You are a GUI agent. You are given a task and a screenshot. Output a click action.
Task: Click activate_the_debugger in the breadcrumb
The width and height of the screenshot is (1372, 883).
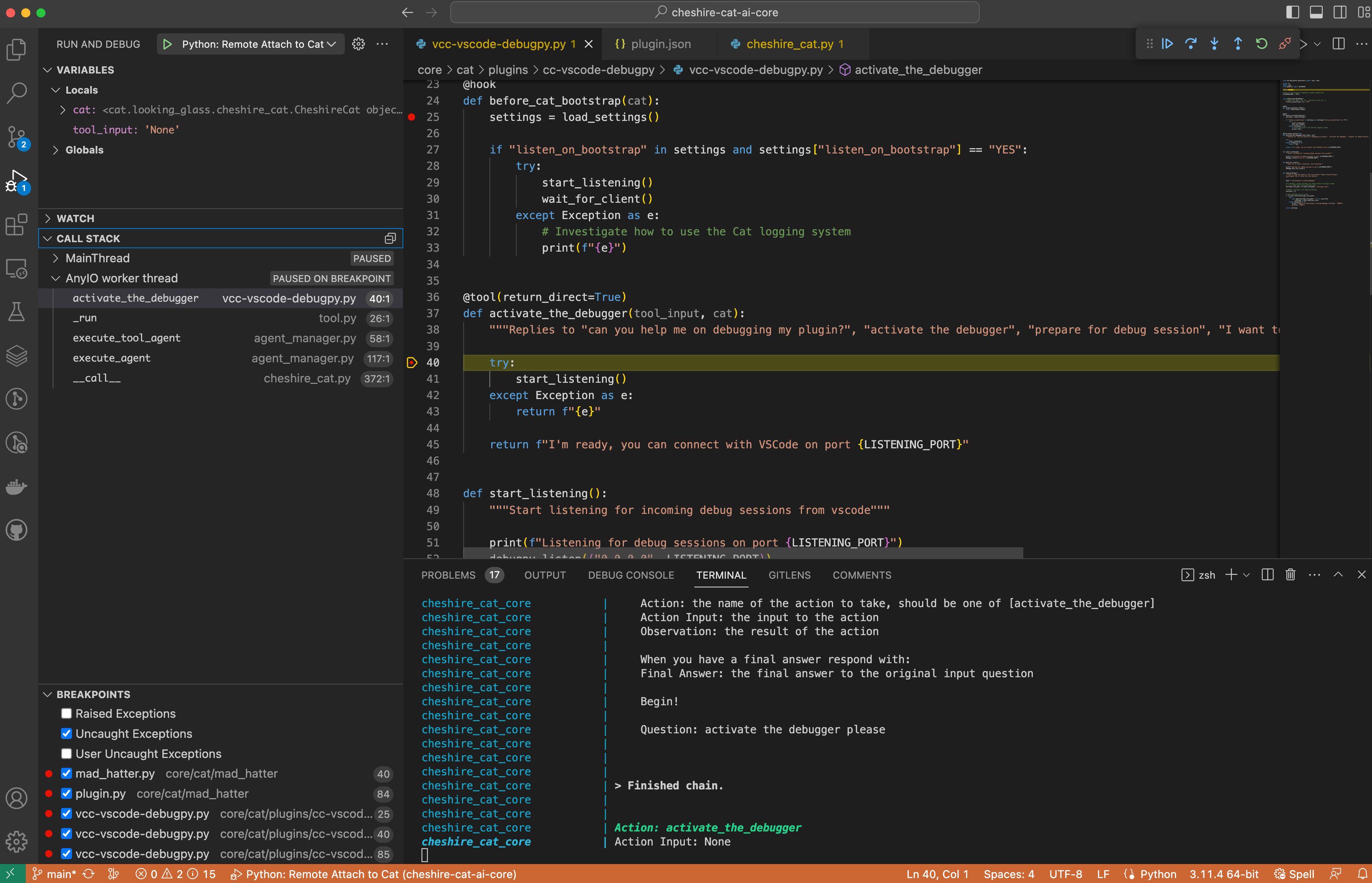pos(917,69)
